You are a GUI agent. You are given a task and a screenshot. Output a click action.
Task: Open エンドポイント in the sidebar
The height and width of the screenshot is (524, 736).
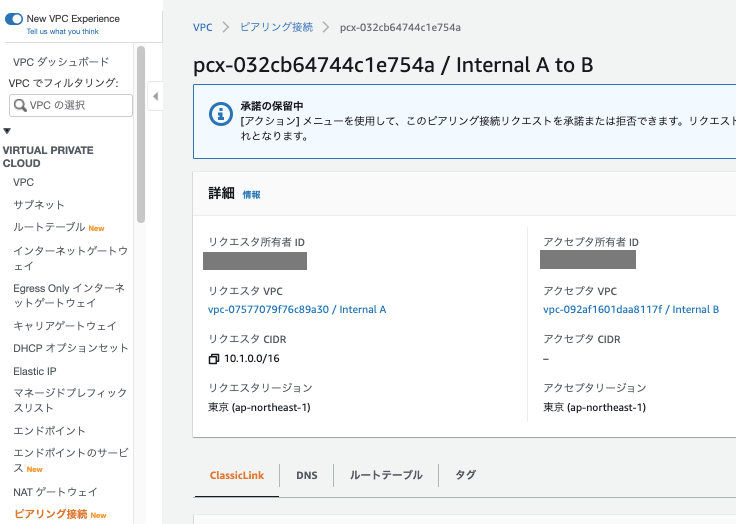coord(49,431)
